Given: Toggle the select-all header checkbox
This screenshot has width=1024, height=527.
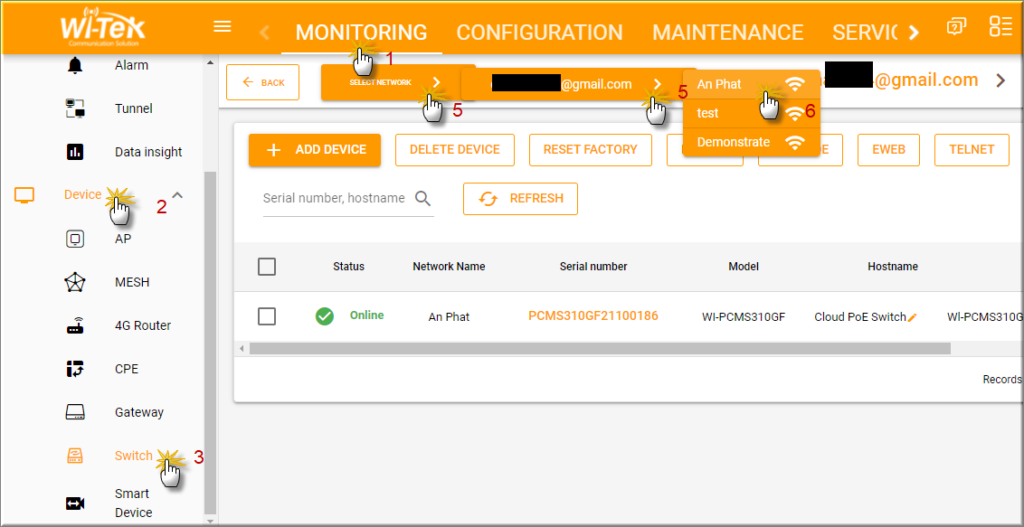Looking at the screenshot, I should 267,267.
